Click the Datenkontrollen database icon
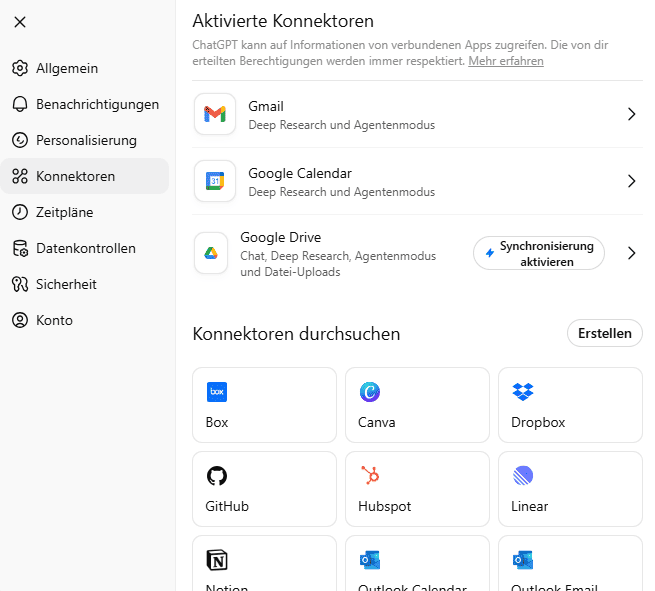Screen dimensions: 655x591 click(20, 248)
